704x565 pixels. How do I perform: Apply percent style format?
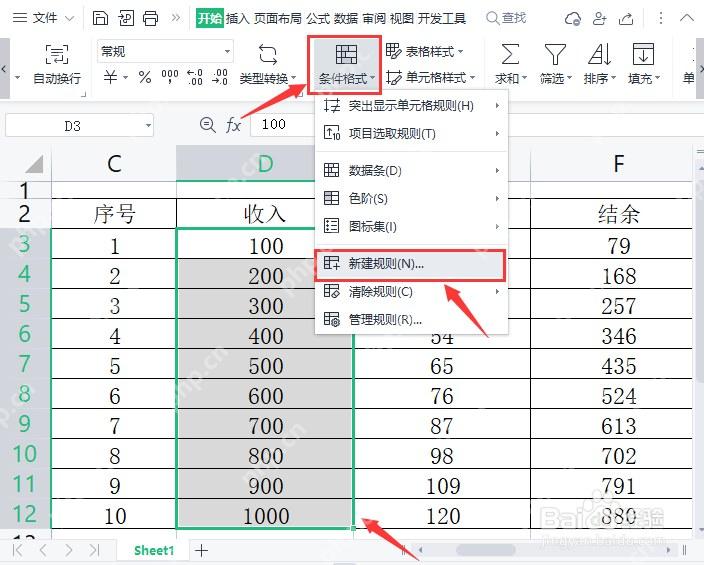(x=145, y=77)
